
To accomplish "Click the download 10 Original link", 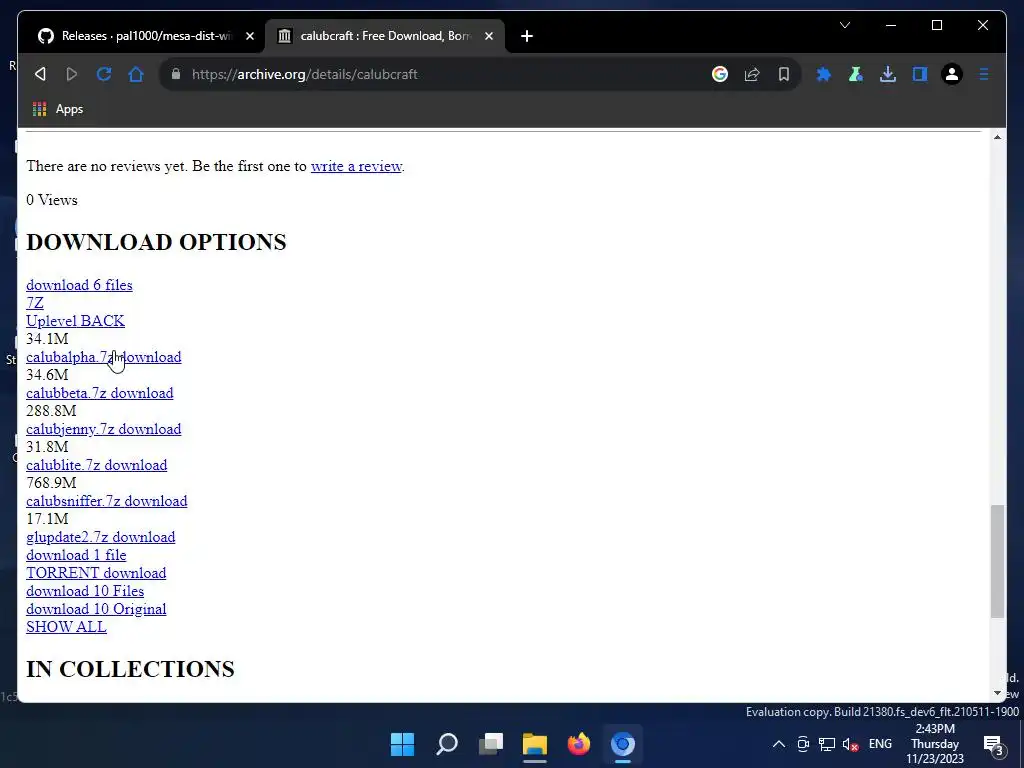I will pyautogui.click(x=96, y=609).
